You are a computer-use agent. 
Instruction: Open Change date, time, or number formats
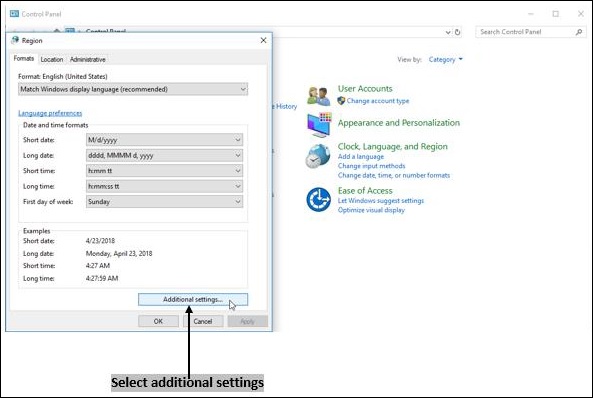394,175
